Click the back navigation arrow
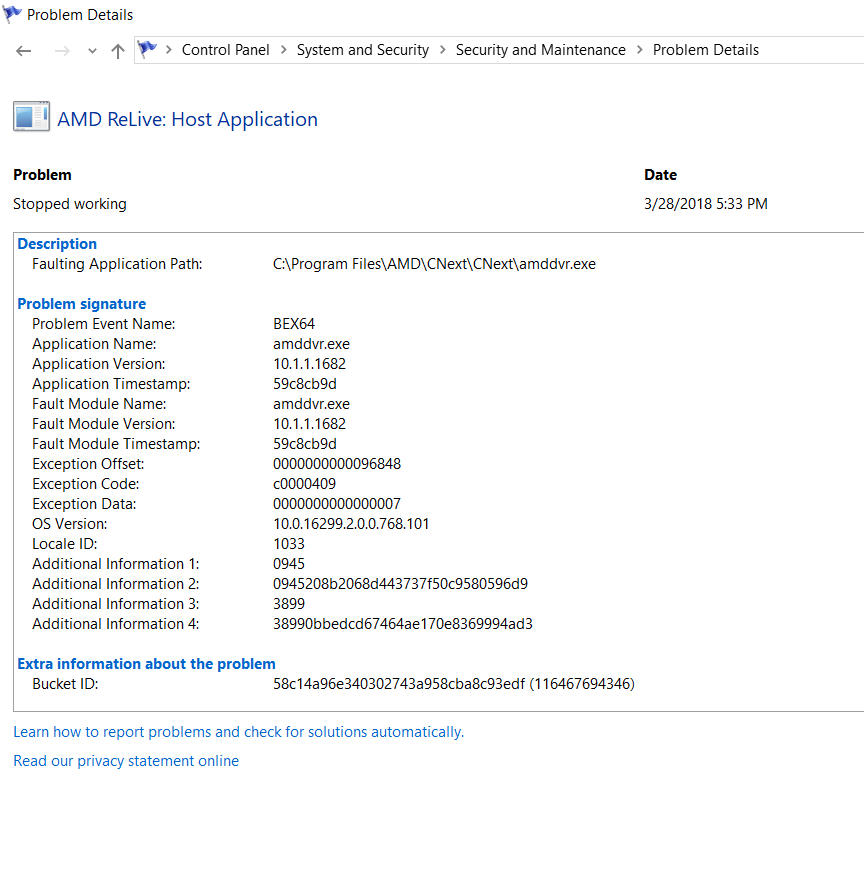864x883 pixels. tap(24, 51)
